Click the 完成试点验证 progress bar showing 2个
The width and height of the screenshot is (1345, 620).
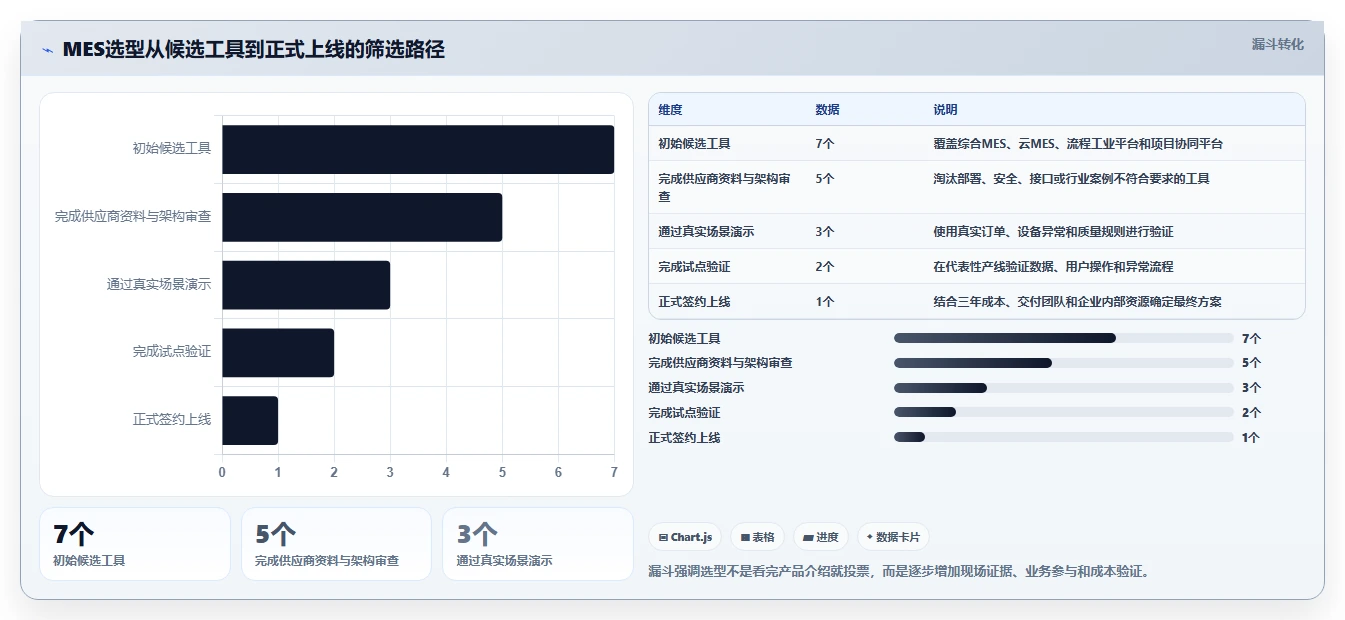1064,412
